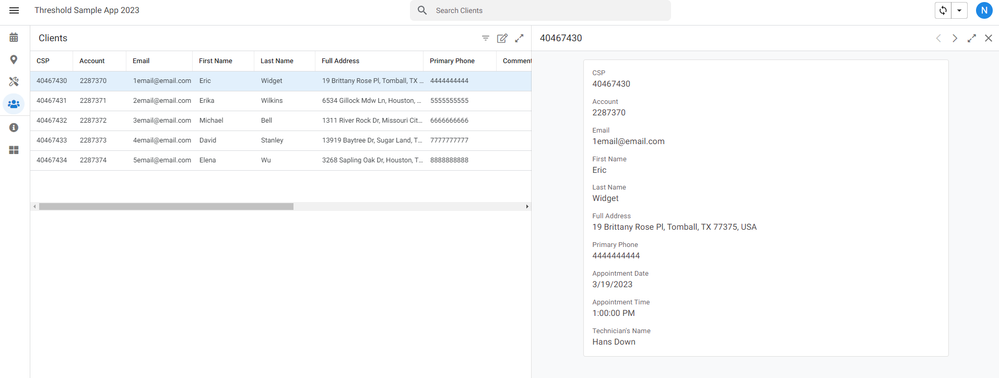Click the filter icon in Clients header
This screenshot has height=378, width=999.
click(x=485, y=38)
